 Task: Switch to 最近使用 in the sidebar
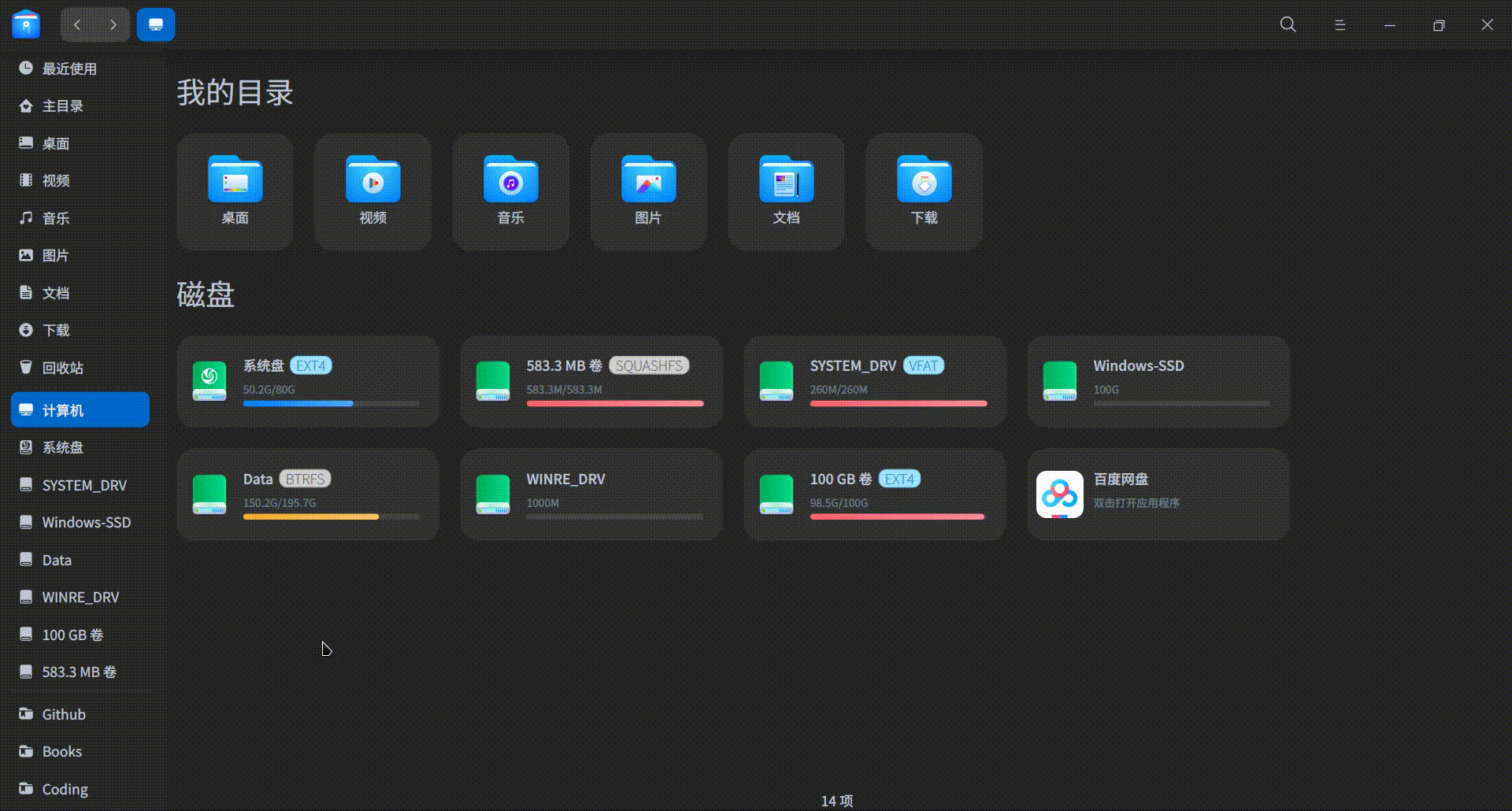pyautogui.click(x=69, y=69)
